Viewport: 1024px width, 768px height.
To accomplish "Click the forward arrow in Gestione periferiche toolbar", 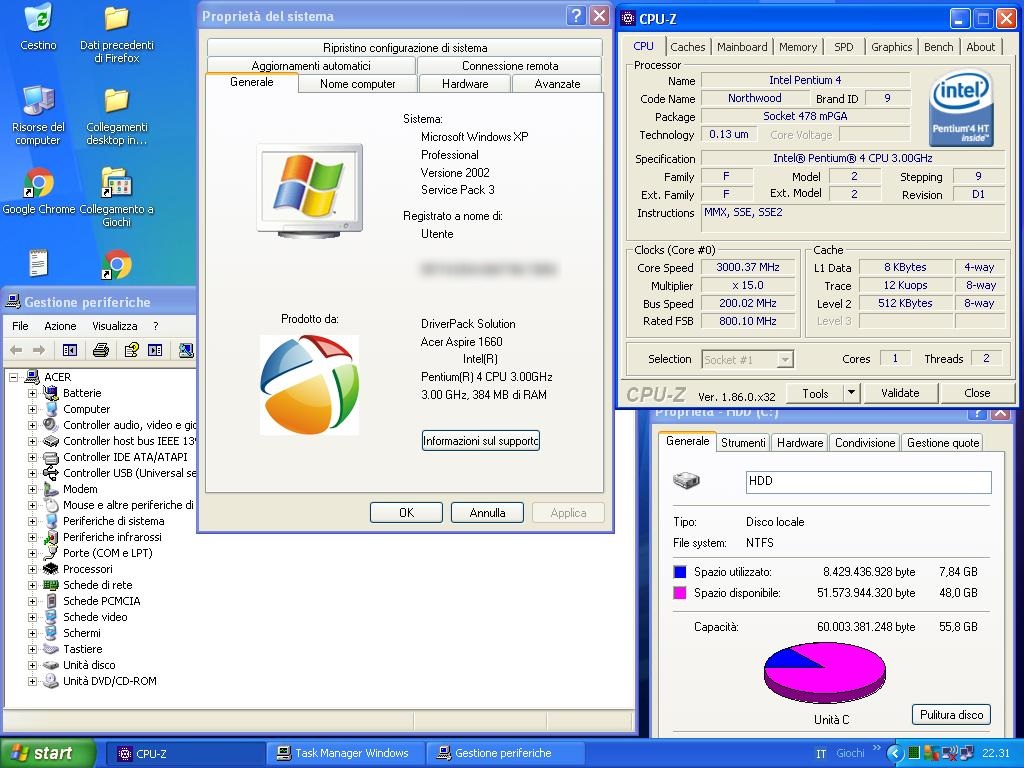I will click(x=39, y=351).
